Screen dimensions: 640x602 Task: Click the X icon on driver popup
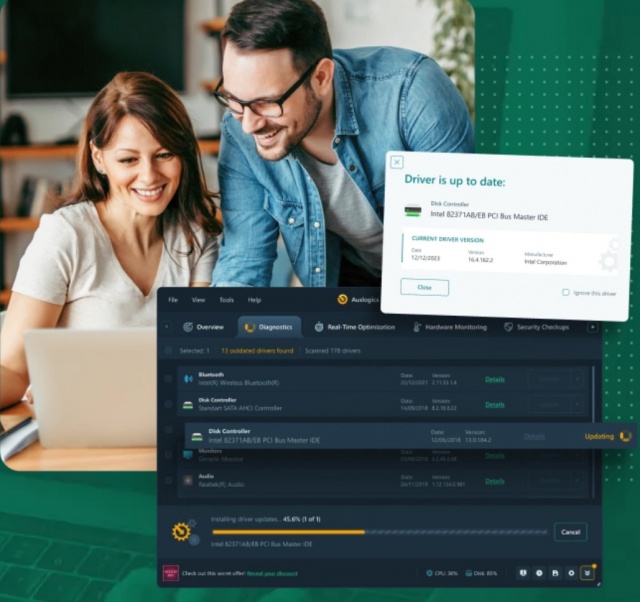[397, 162]
